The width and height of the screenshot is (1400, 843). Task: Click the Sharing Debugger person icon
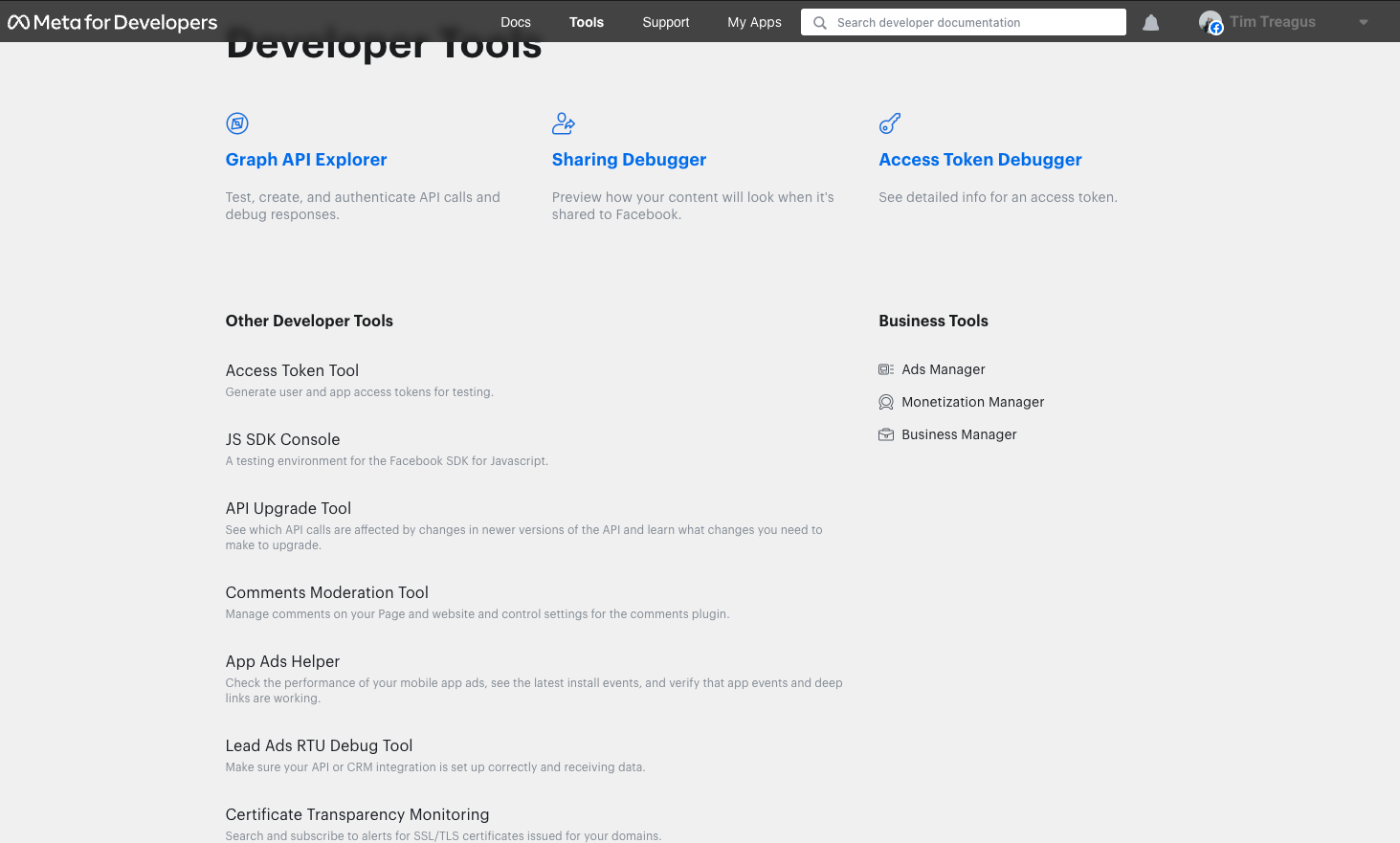[x=564, y=123]
